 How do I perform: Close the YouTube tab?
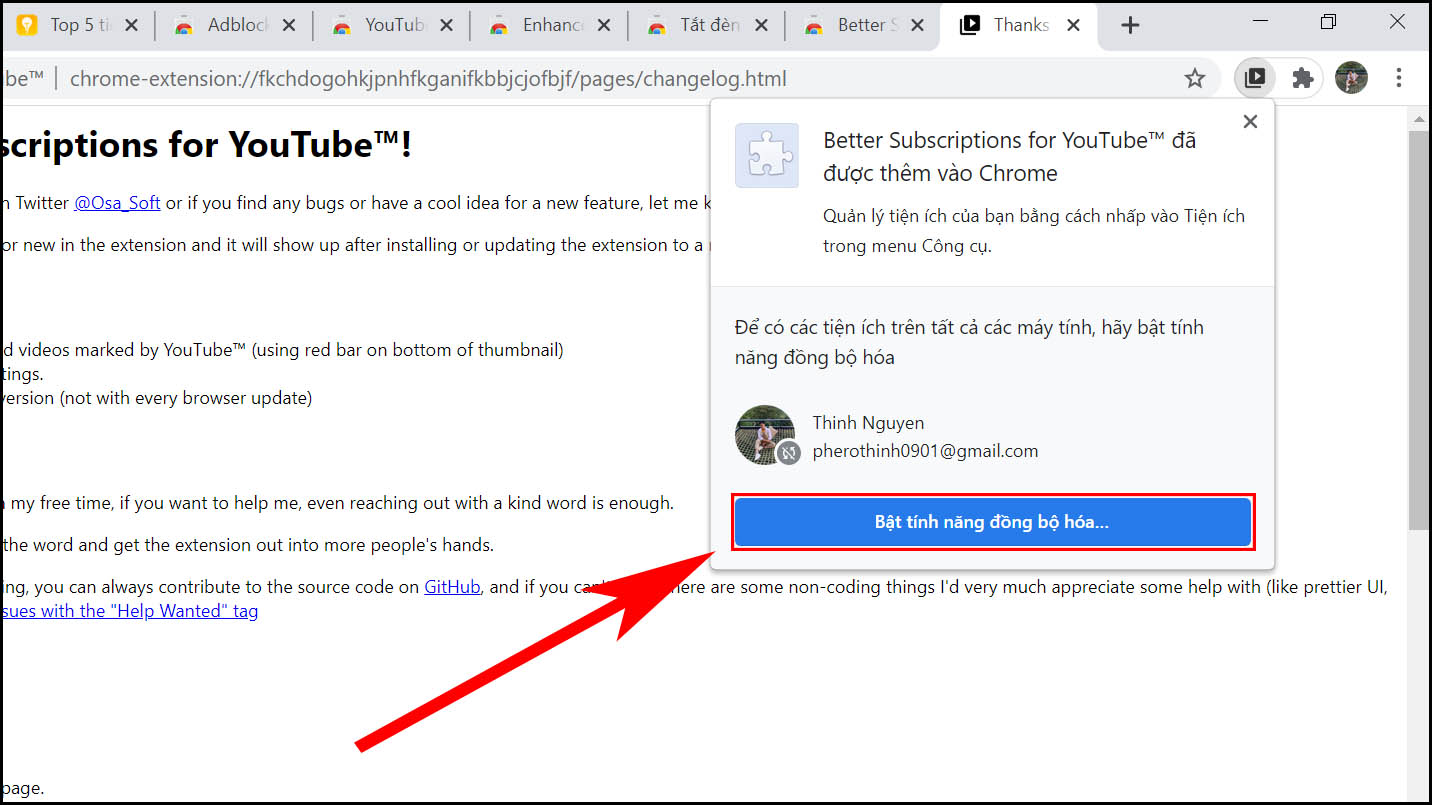(x=446, y=26)
